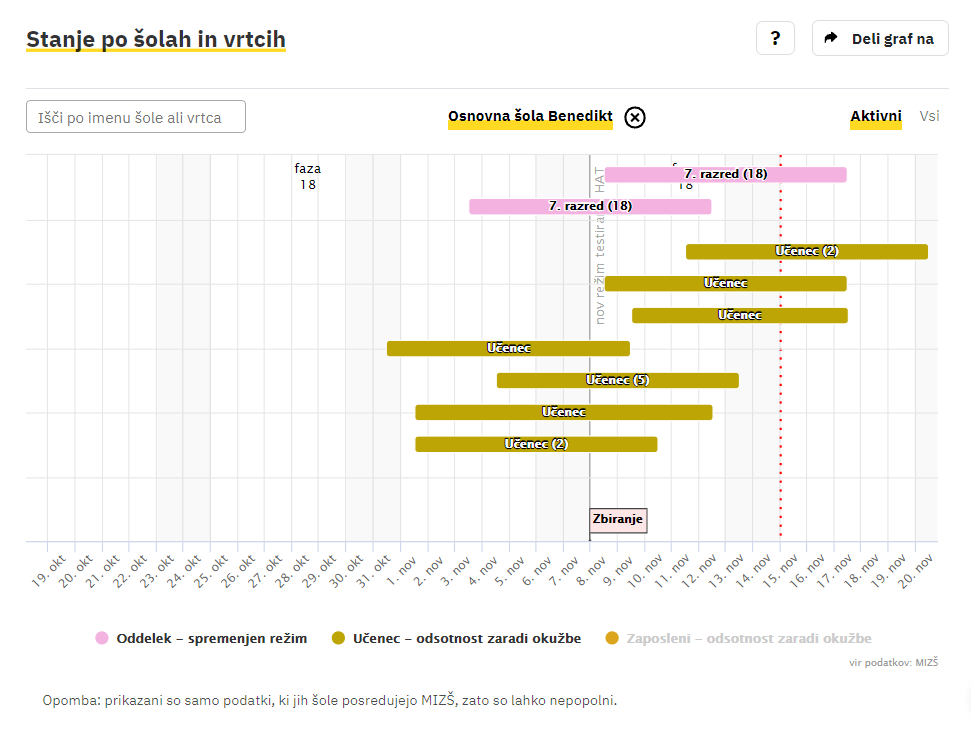
Task: Click the share arrow icon
Action: pos(830,39)
